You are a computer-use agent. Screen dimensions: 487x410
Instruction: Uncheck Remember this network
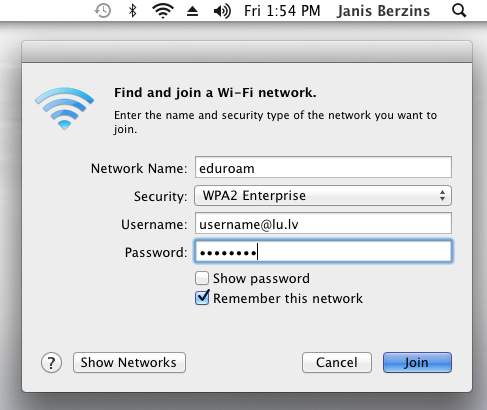click(202, 298)
